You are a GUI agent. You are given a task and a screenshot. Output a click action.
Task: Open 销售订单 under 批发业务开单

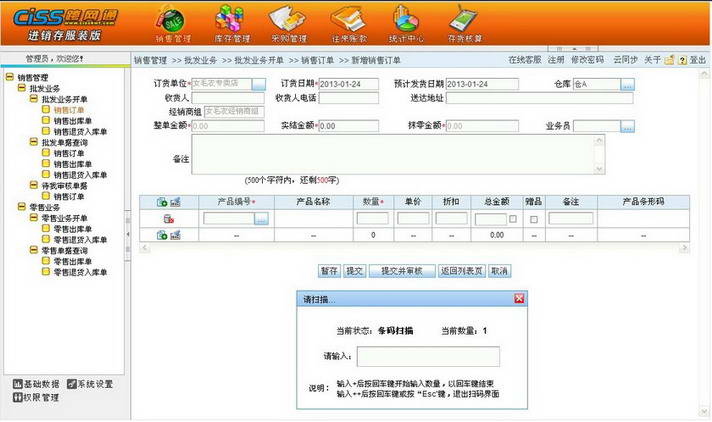[69, 110]
